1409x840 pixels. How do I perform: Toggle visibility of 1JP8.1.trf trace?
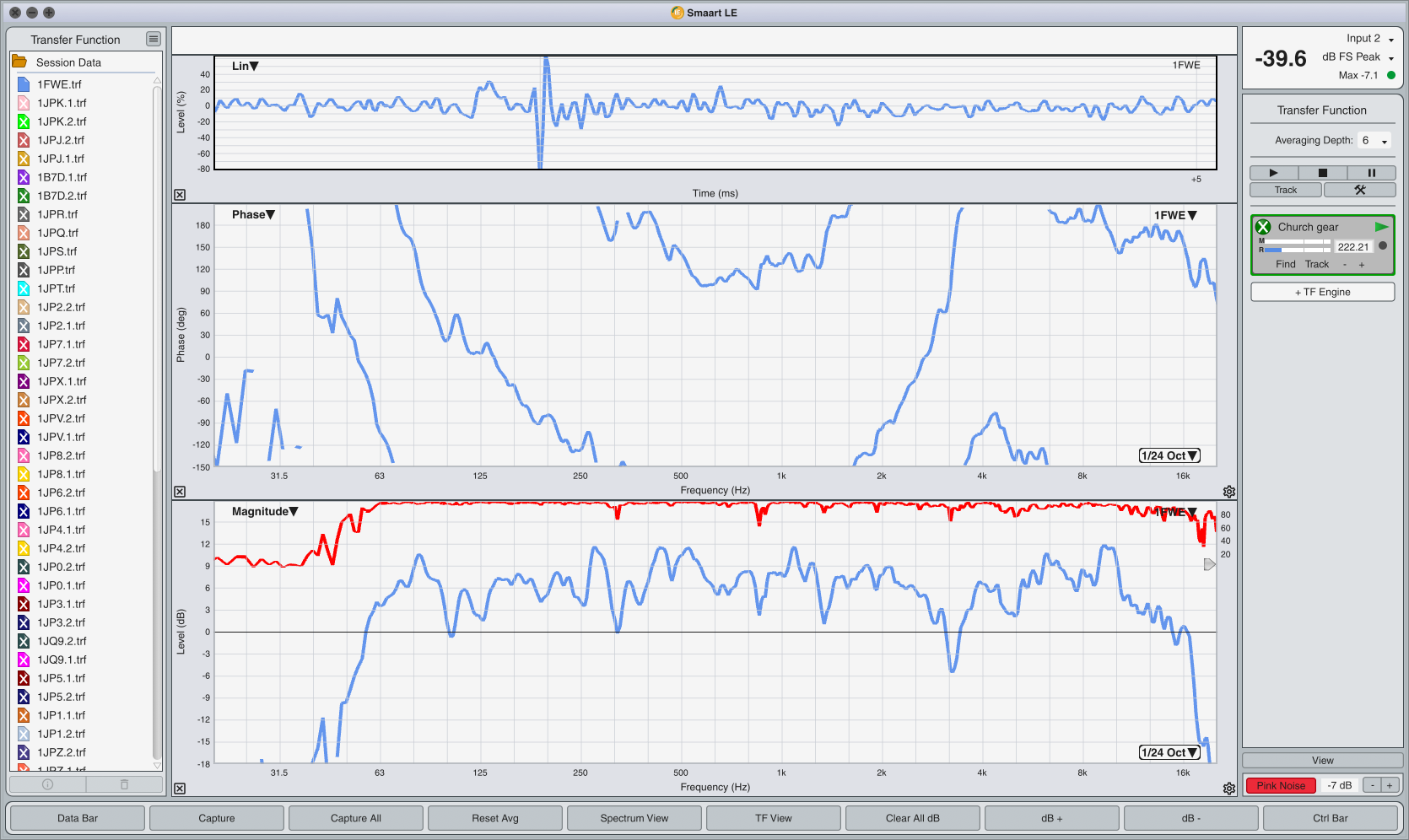pos(24,474)
